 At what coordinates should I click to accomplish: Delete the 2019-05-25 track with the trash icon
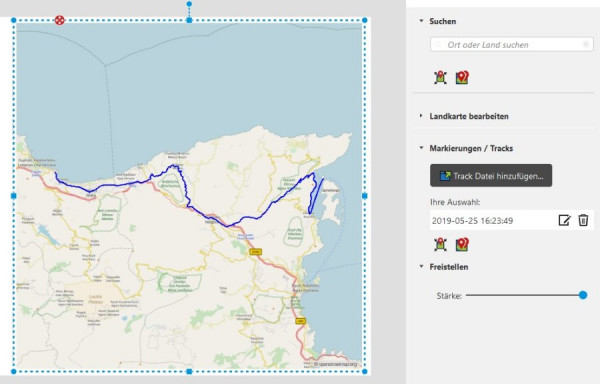click(x=583, y=220)
